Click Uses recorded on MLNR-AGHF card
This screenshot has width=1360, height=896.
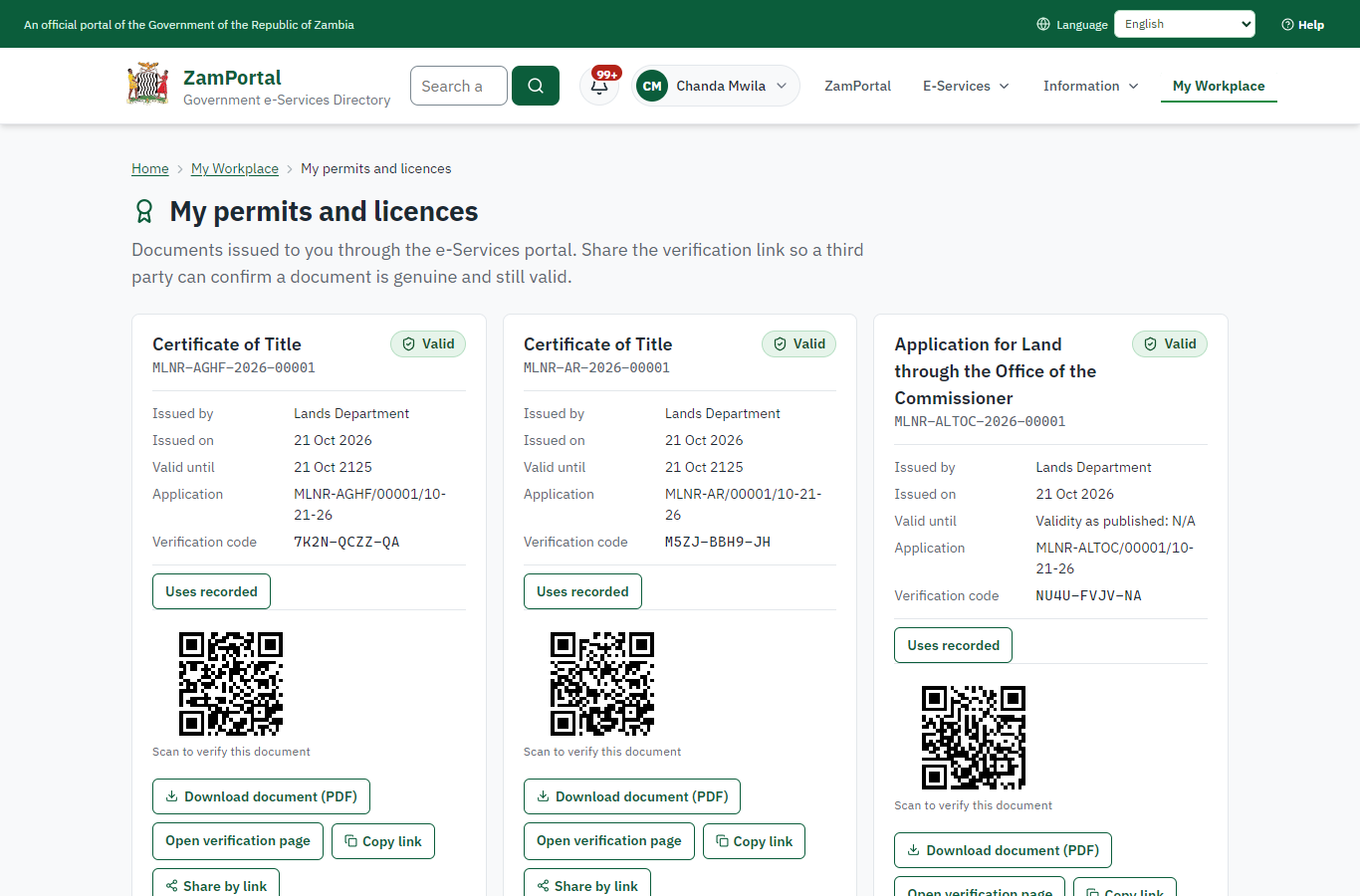(x=211, y=591)
